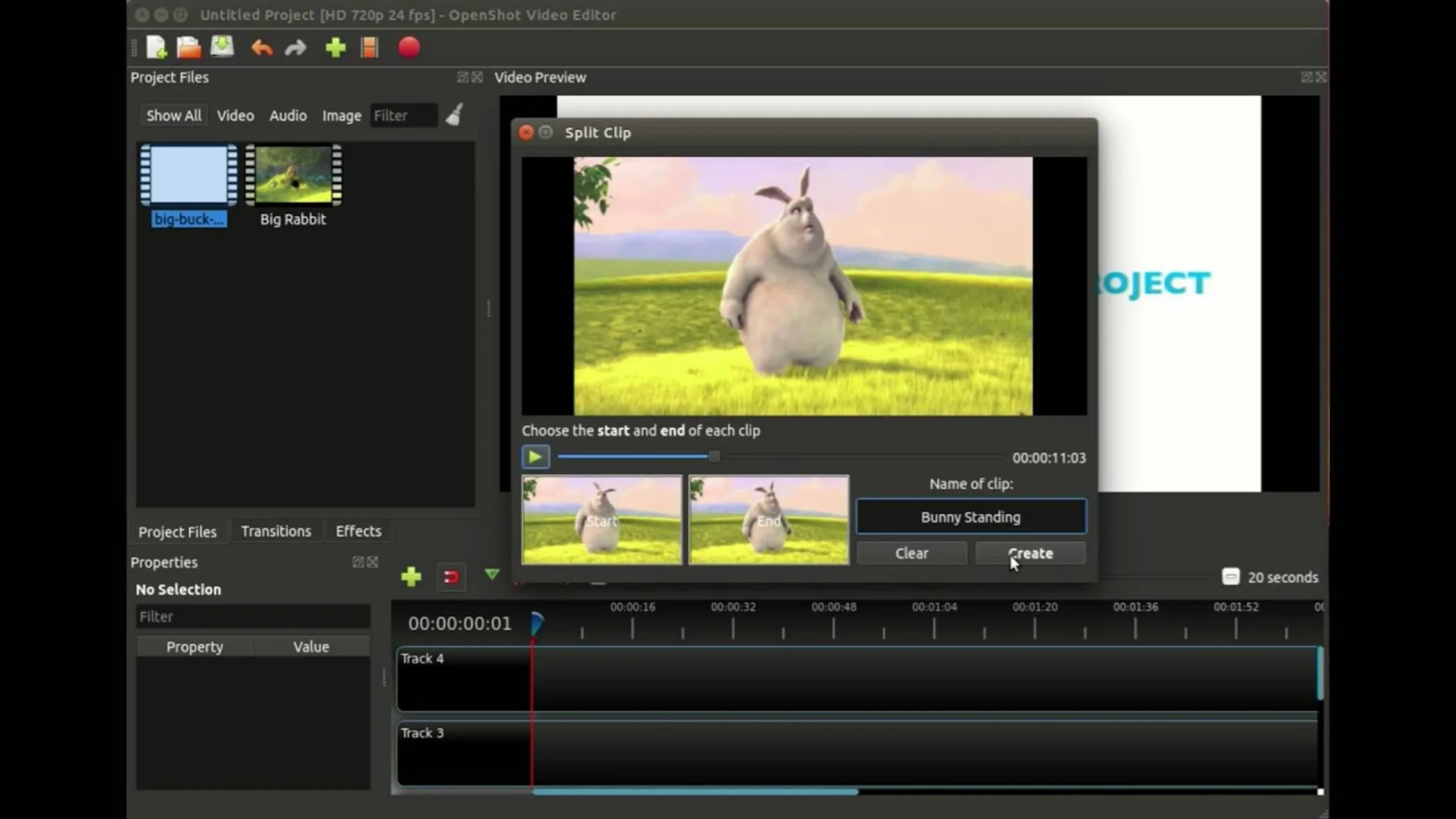Click the Name of clip text field

pyautogui.click(x=971, y=516)
